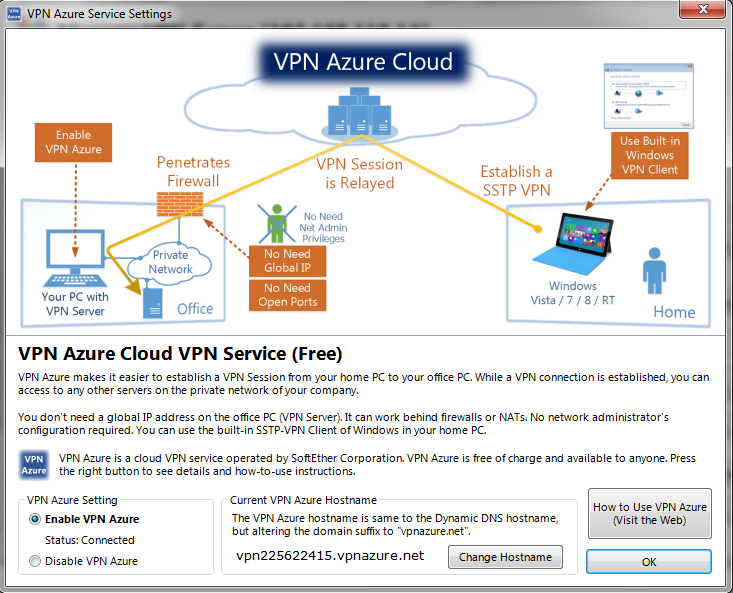
Task: Click the No Need Open Ports label
Action: pos(287,295)
